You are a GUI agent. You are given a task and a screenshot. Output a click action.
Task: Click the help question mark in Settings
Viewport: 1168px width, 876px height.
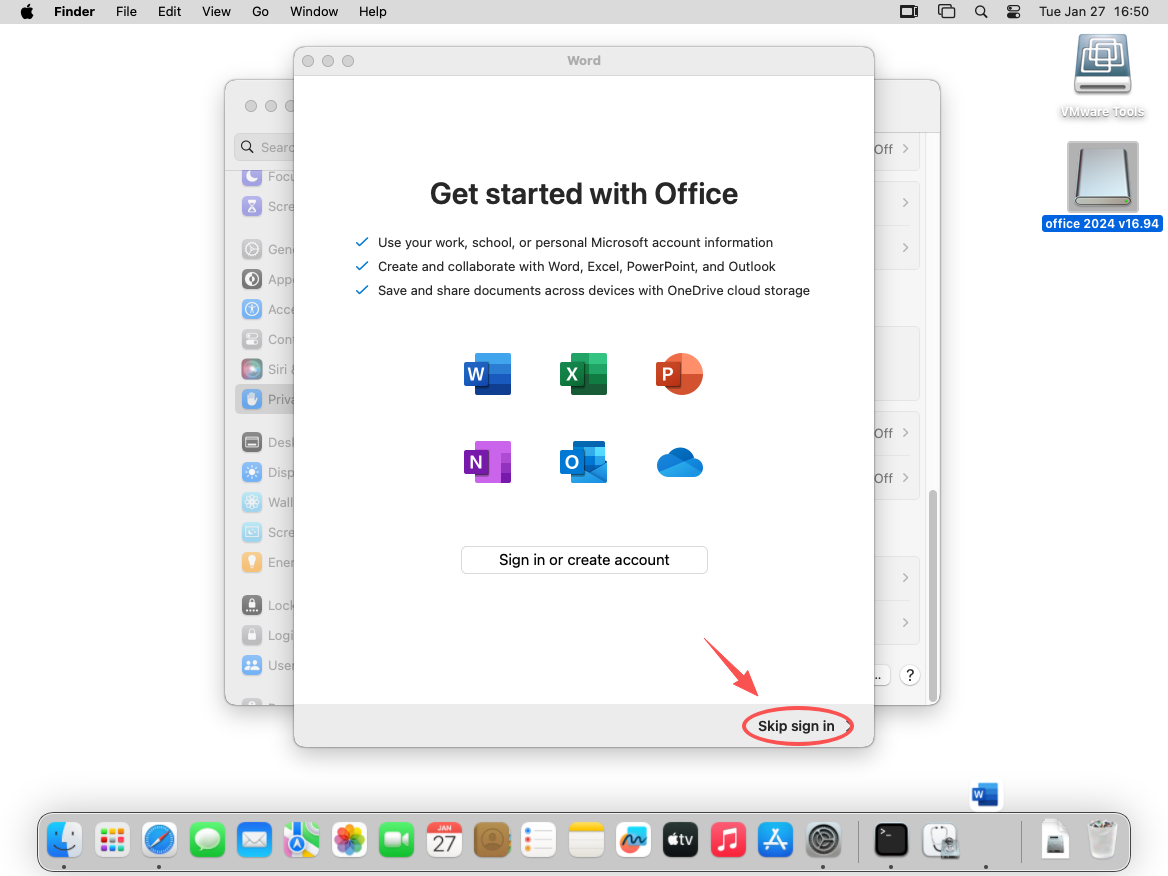[x=910, y=676]
